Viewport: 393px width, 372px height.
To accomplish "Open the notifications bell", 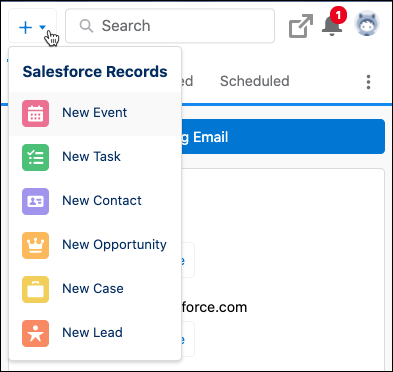I will 332,26.
